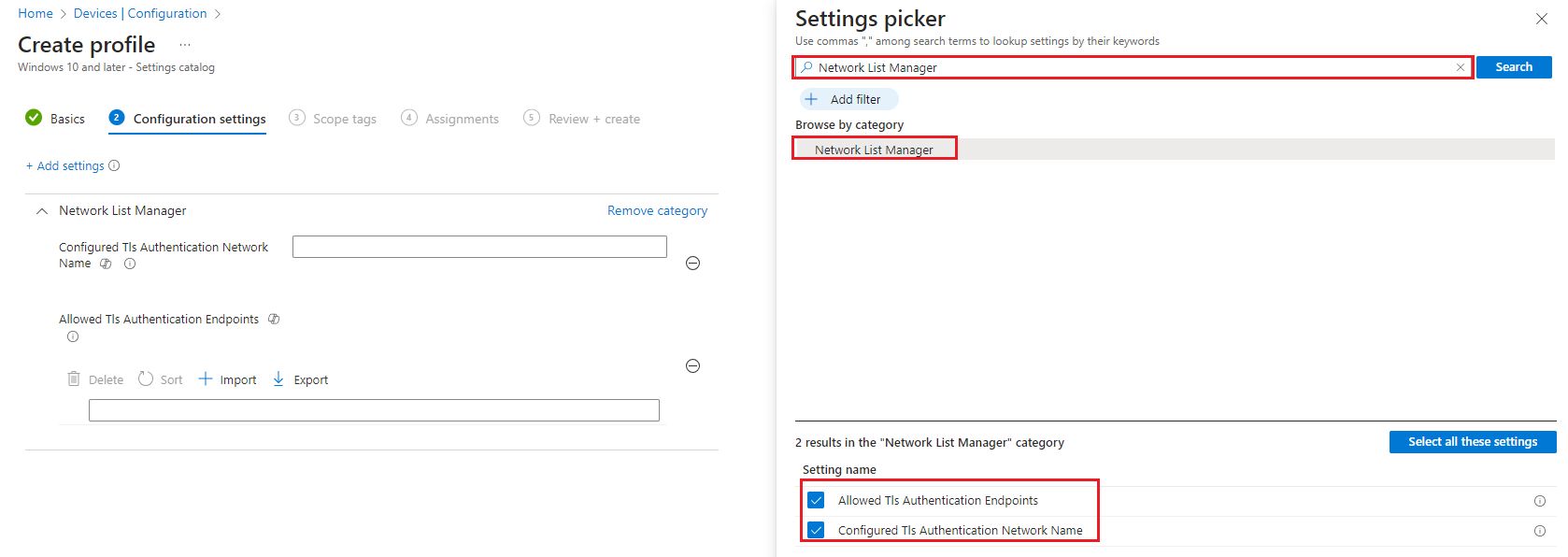Open the Assignments tab
This screenshot has width=1568, height=557.
tap(461, 118)
